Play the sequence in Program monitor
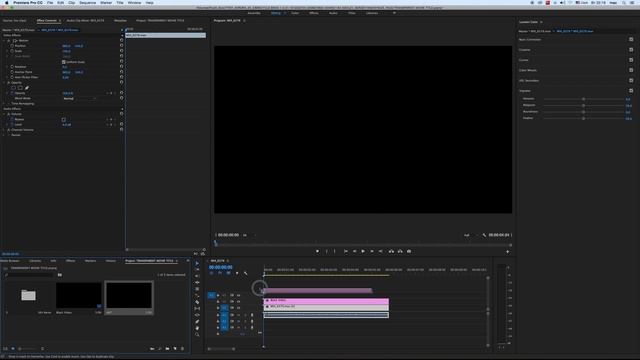Screen dimensions: 640x360 [x=363, y=251]
